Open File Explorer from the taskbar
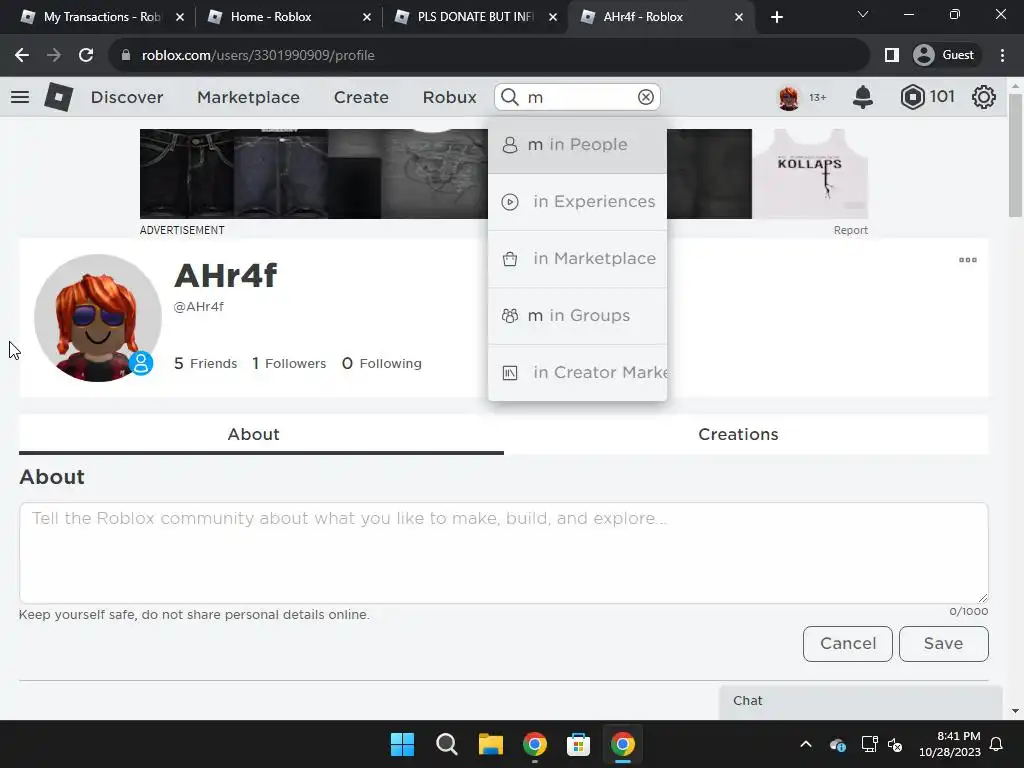 [490, 744]
